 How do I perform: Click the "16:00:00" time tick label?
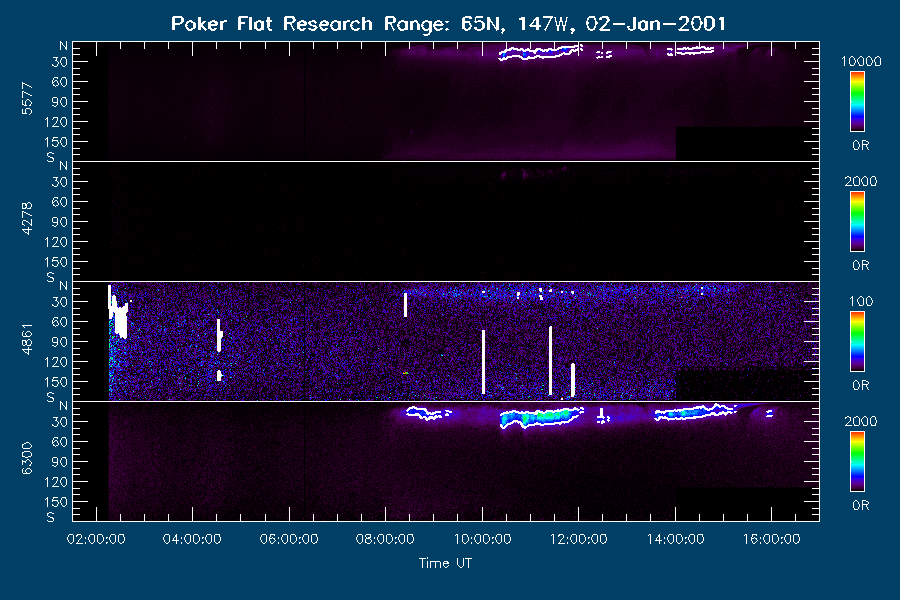click(772, 539)
